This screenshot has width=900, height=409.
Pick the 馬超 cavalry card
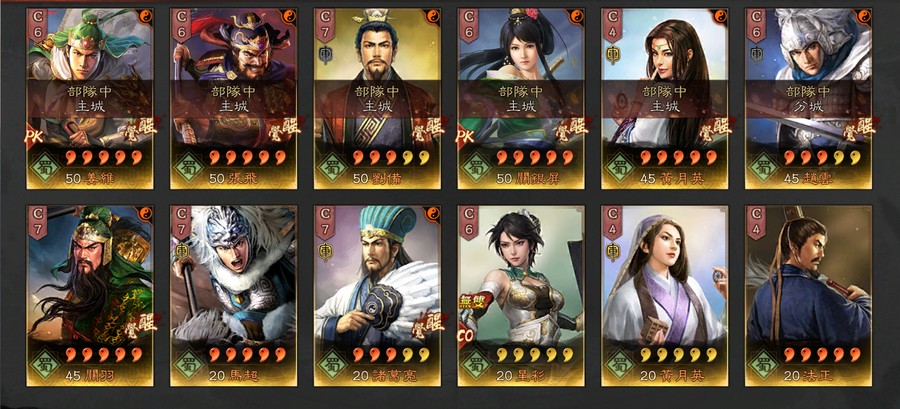(234, 295)
